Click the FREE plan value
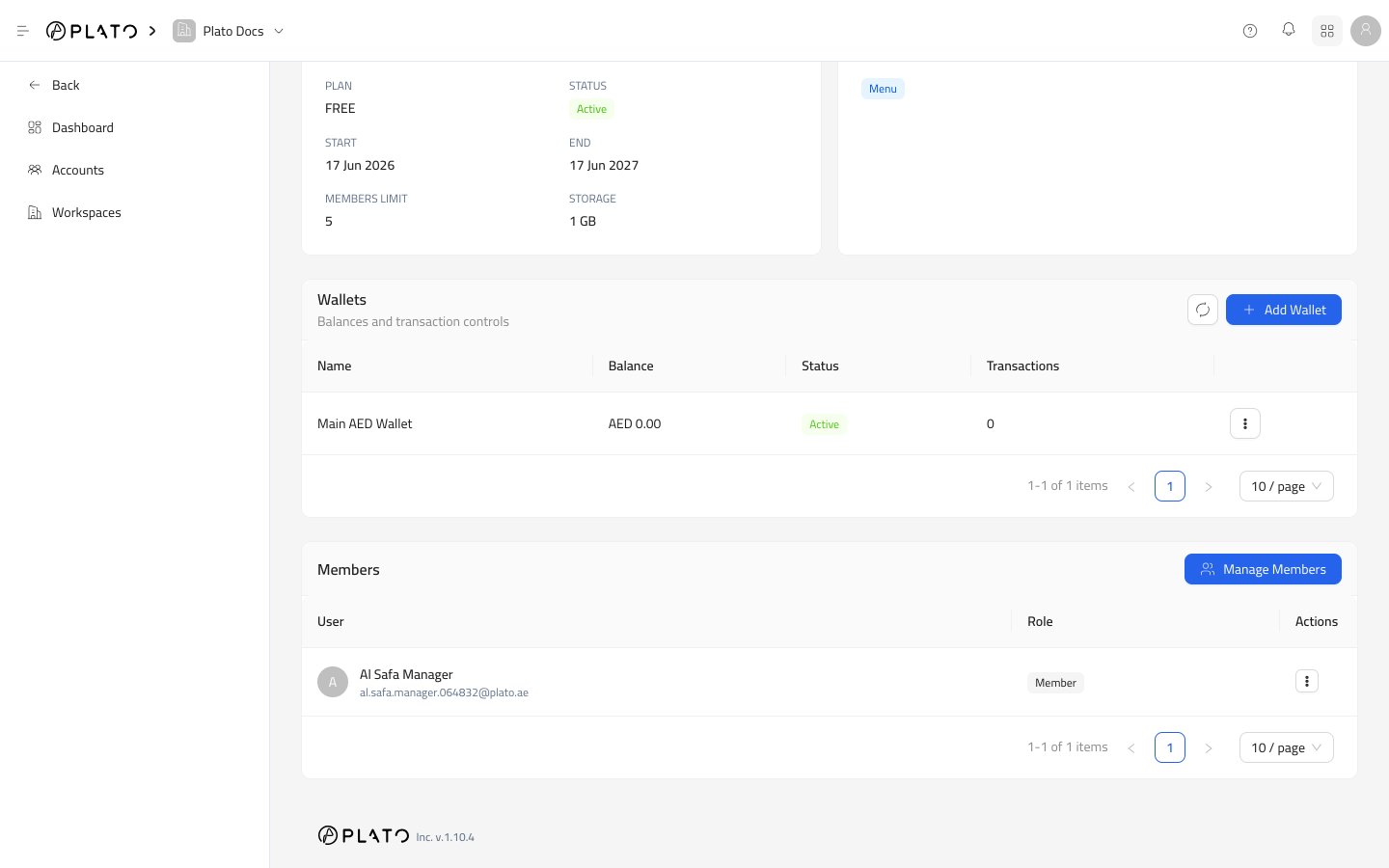 coord(340,108)
